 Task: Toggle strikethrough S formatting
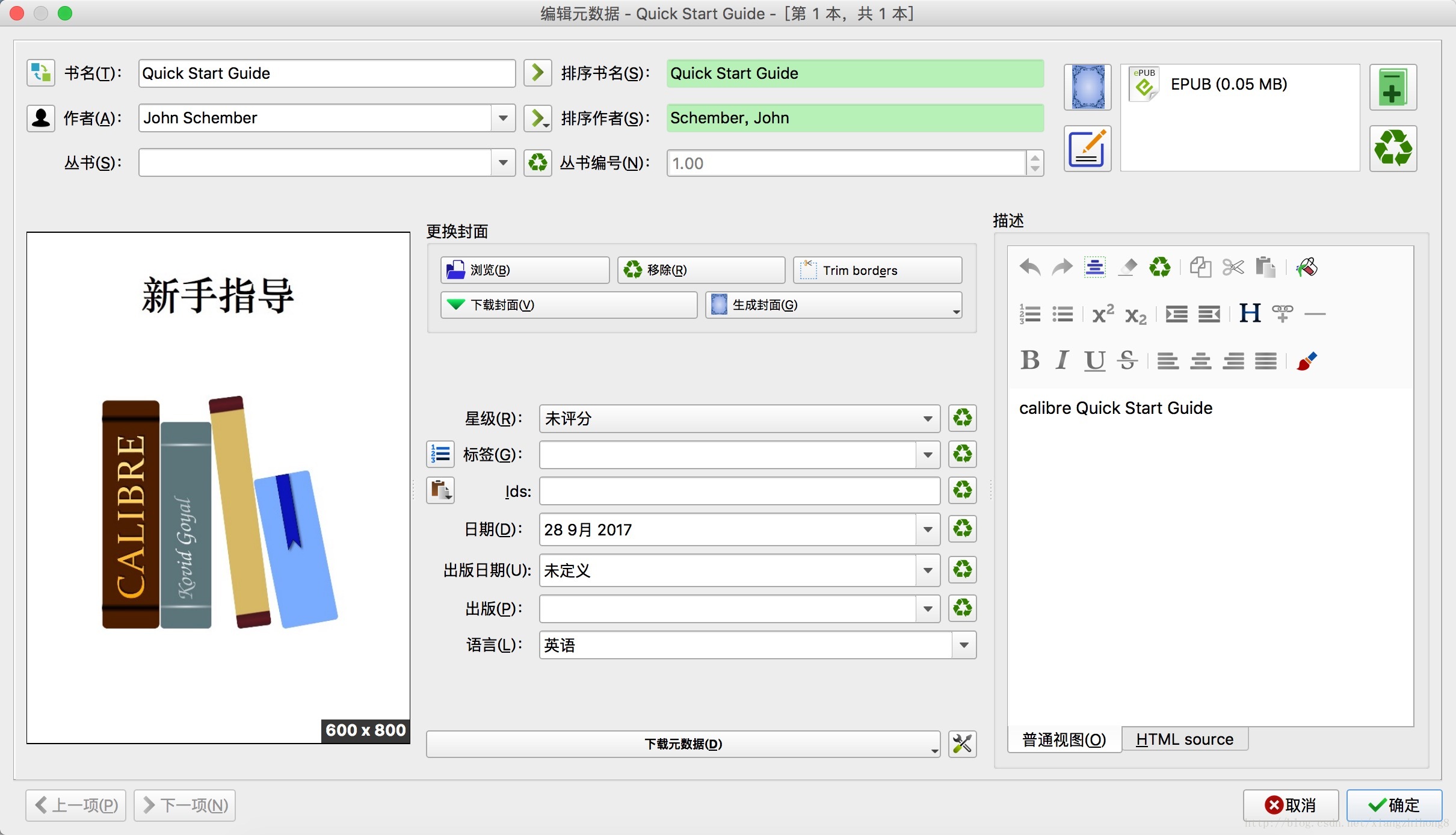tap(1127, 360)
